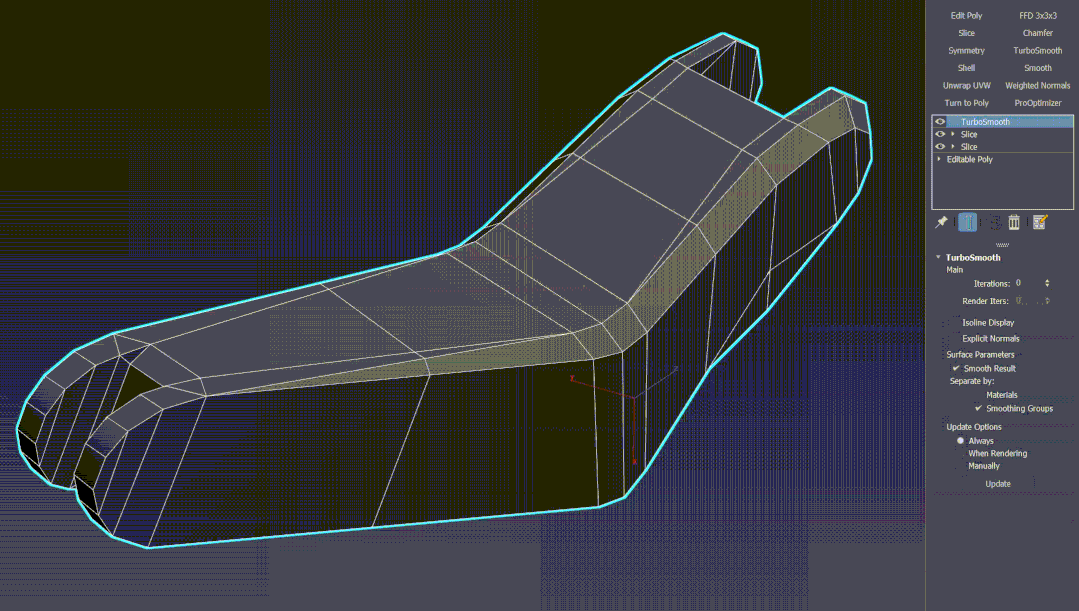
Task: Toggle Show End Result icon
Action: (967, 222)
